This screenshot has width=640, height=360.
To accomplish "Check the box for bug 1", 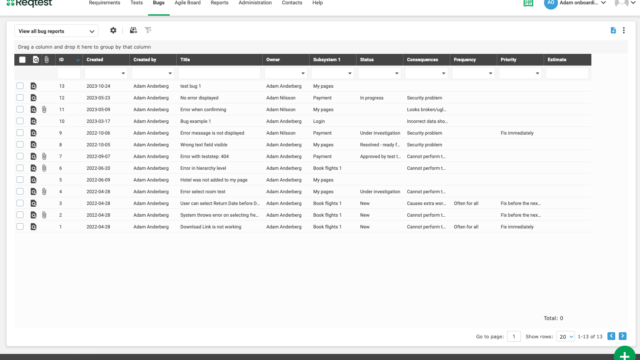I will coord(20,227).
